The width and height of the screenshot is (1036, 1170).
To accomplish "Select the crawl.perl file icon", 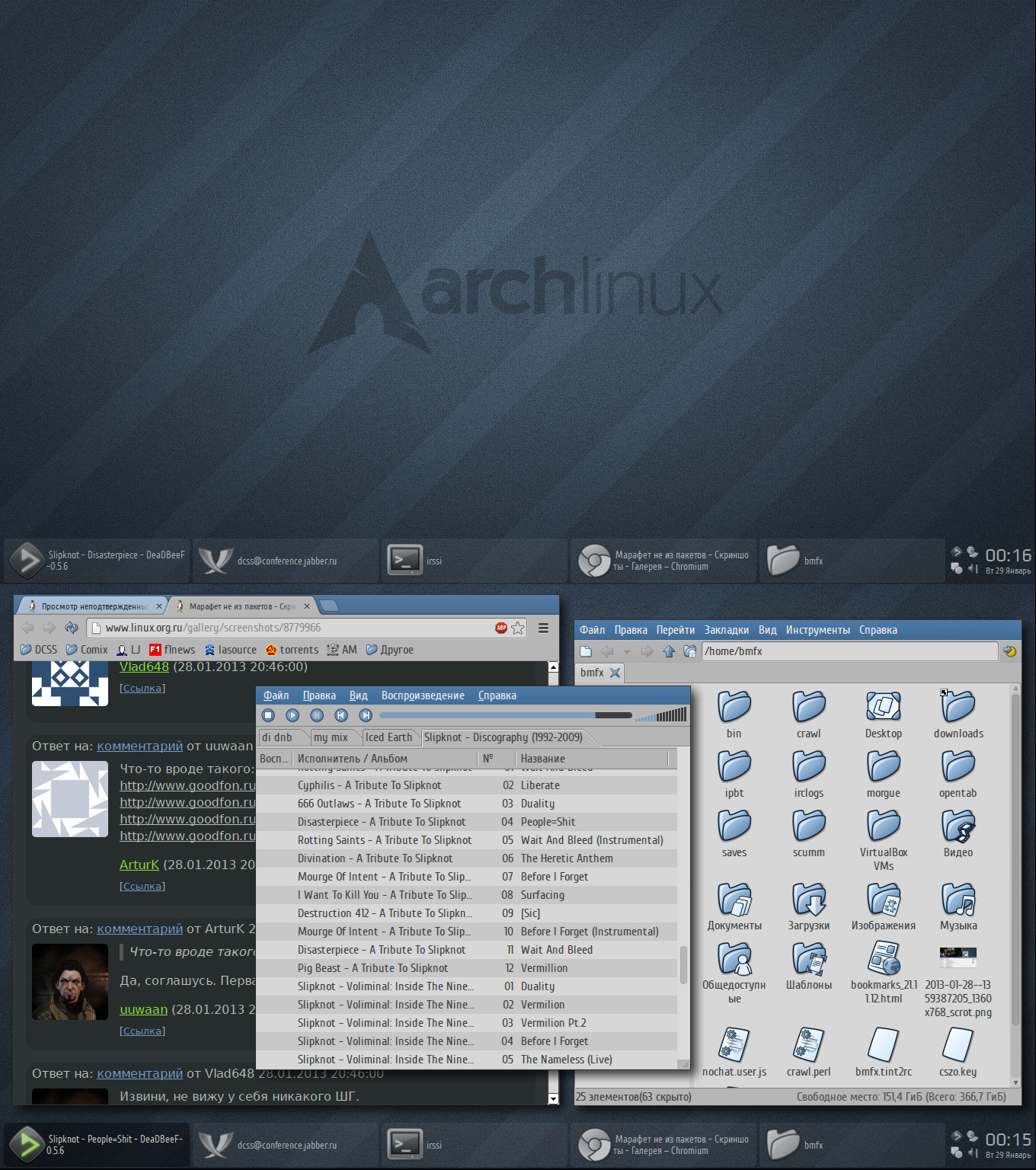I will coord(809,1044).
